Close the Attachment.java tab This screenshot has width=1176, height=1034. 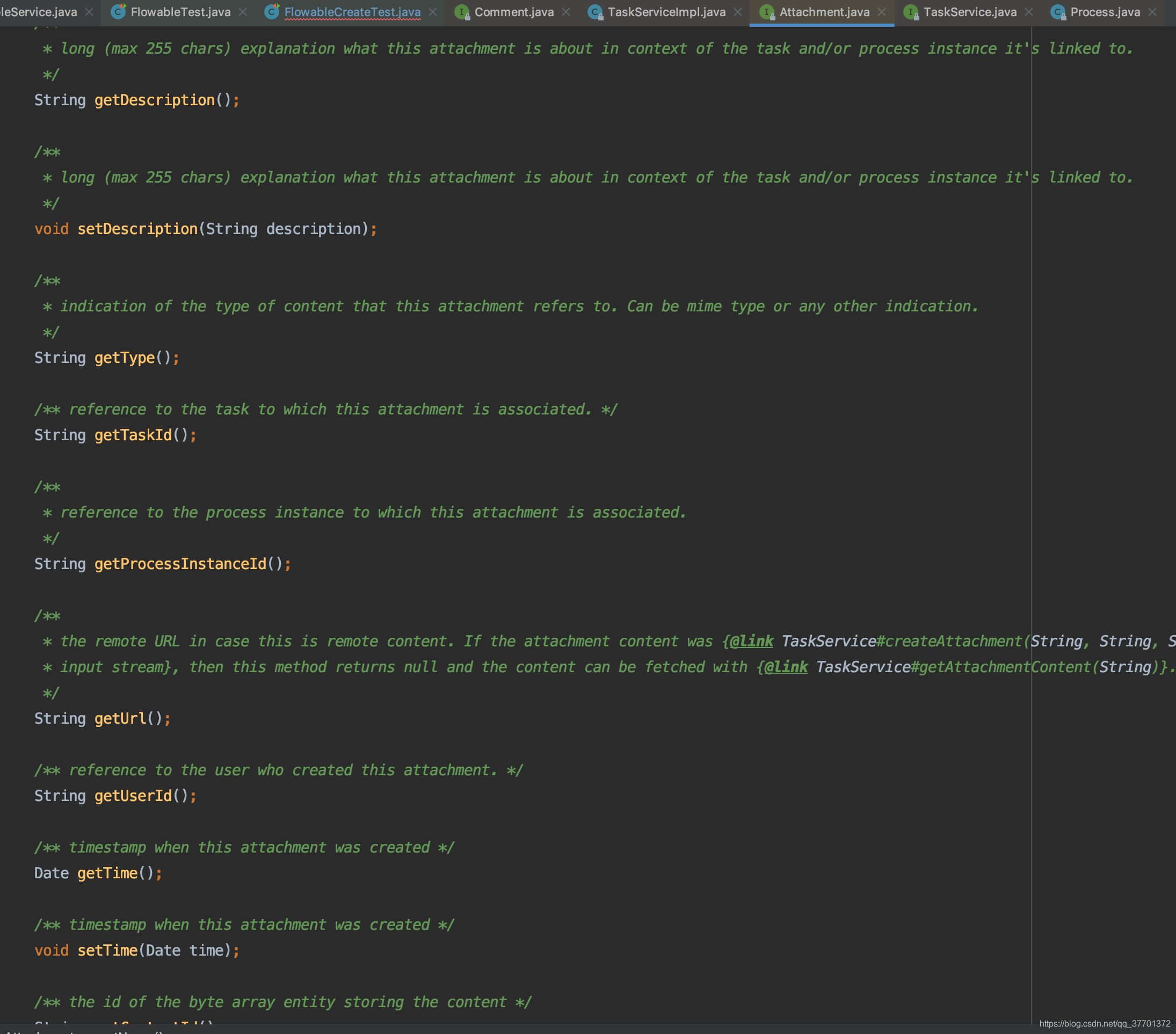881,11
